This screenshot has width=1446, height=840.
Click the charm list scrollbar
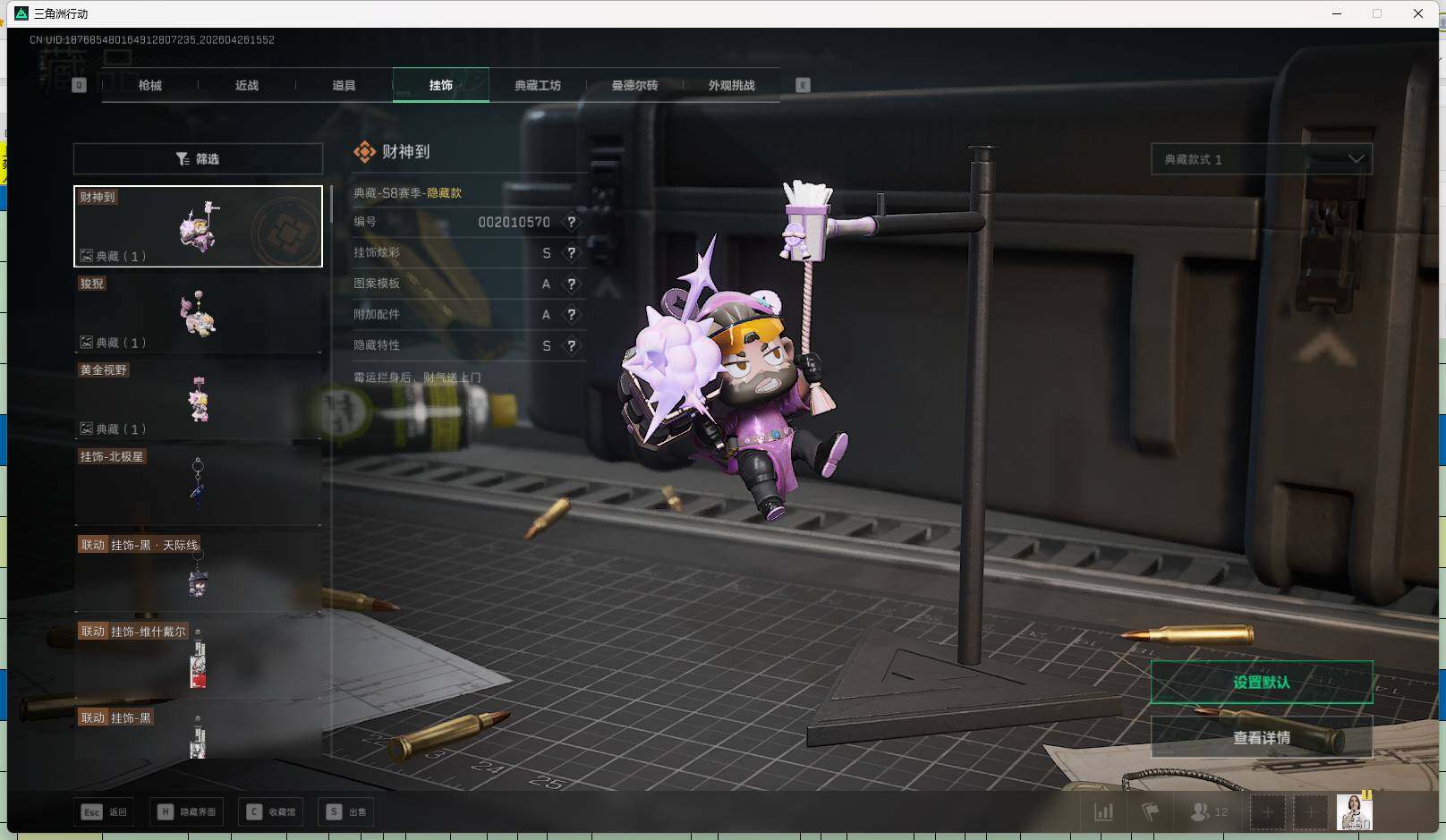coord(331,206)
